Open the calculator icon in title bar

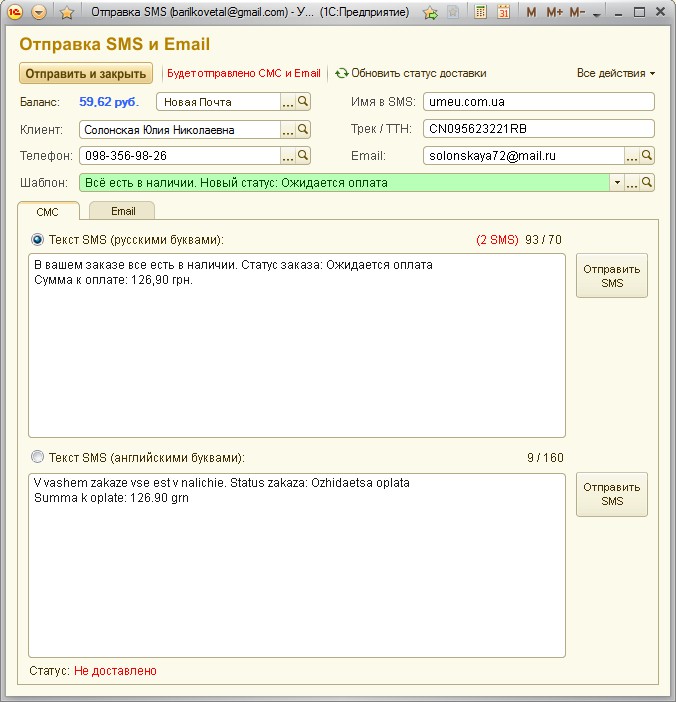[x=480, y=13]
